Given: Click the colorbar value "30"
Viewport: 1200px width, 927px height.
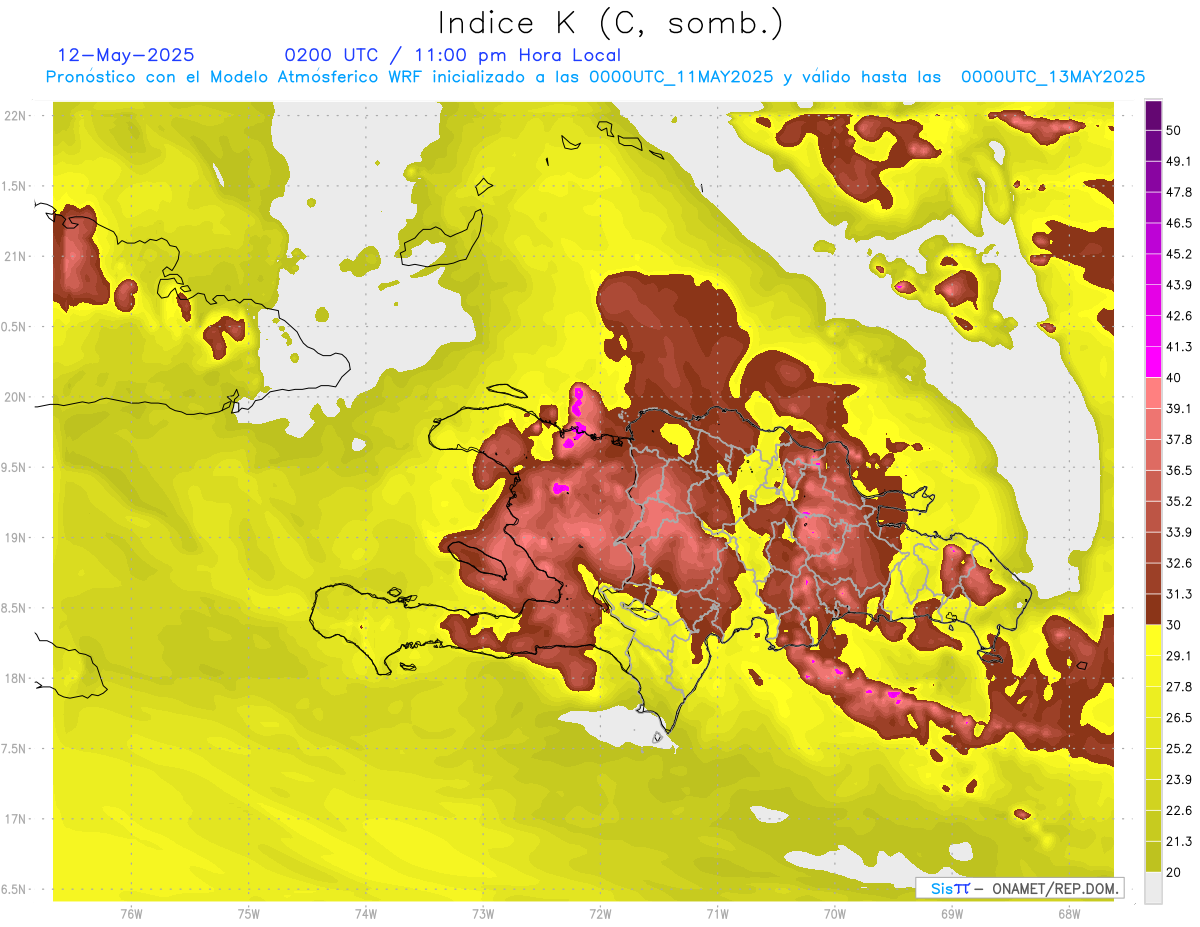Looking at the screenshot, I should click(1174, 625).
